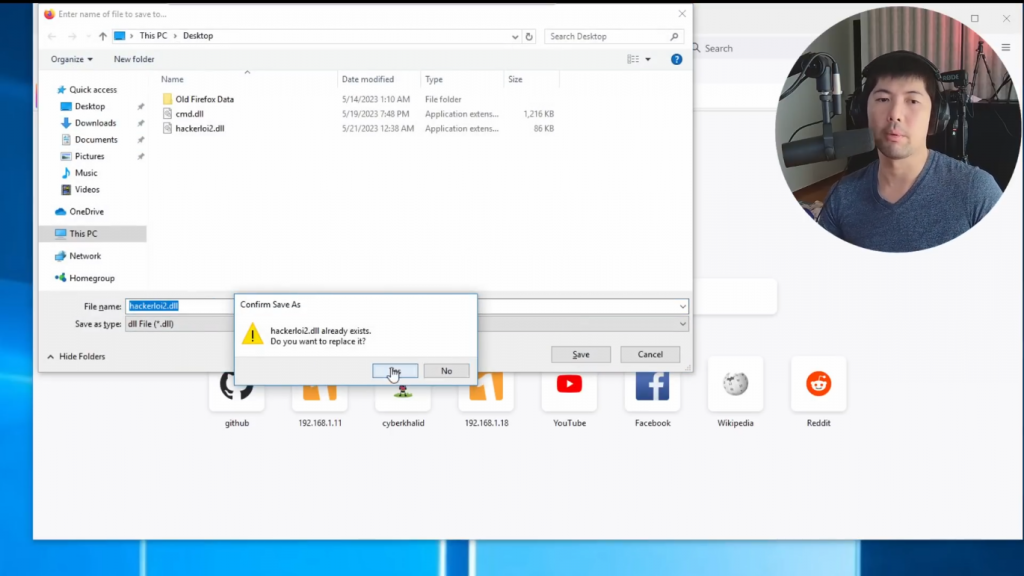Sort files by Date modified column

367,79
